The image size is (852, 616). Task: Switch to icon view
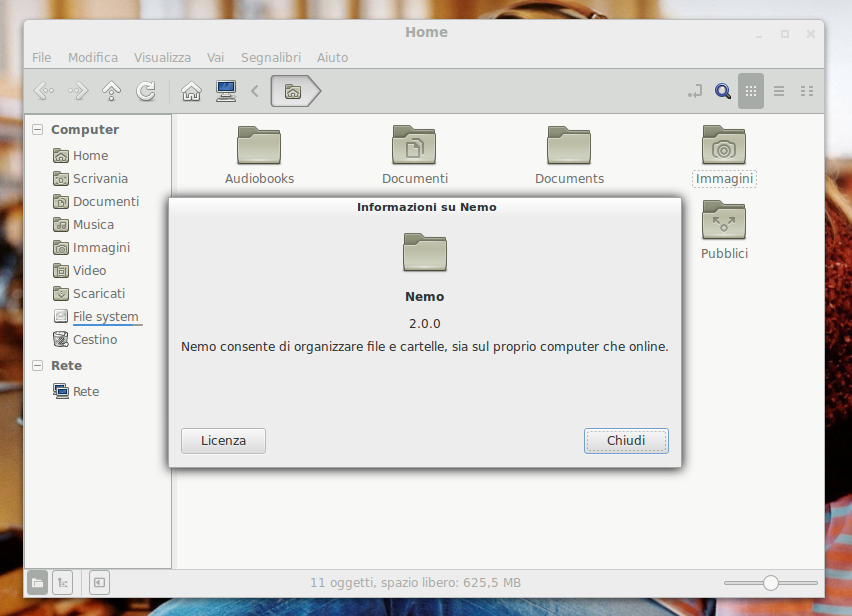pyautogui.click(x=751, y=91)
